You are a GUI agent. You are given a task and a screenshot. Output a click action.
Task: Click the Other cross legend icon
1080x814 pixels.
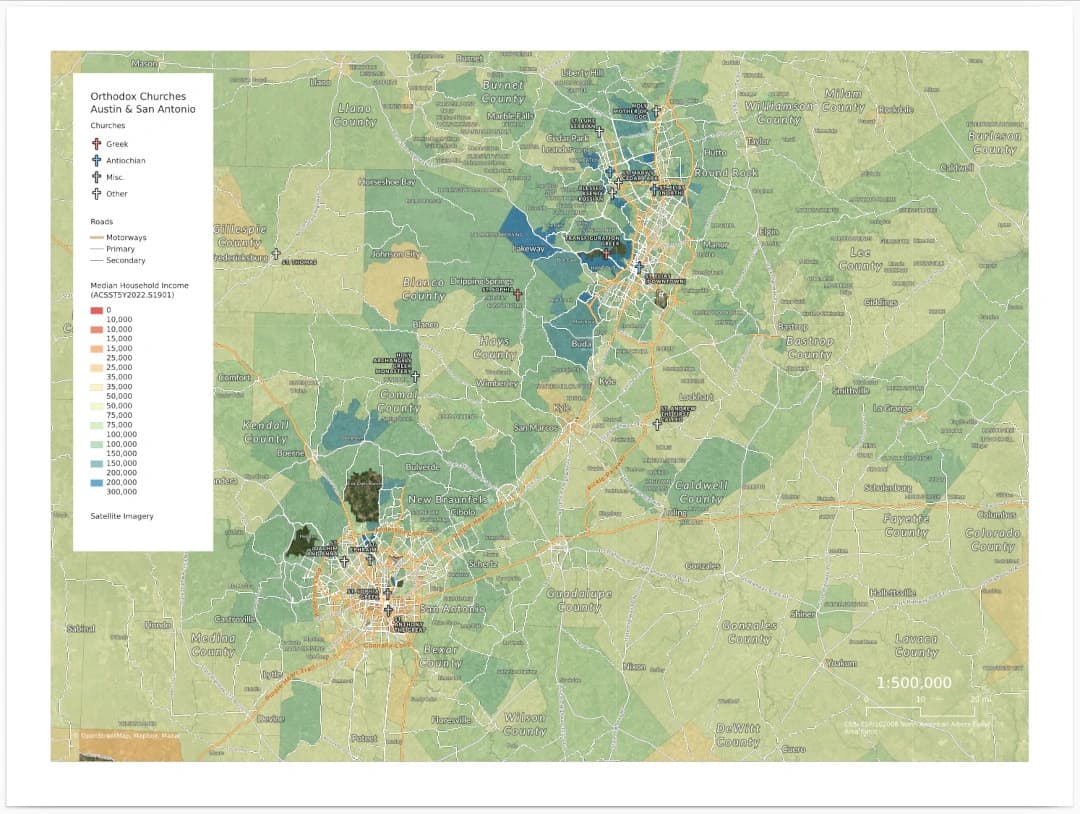[96, 194]
